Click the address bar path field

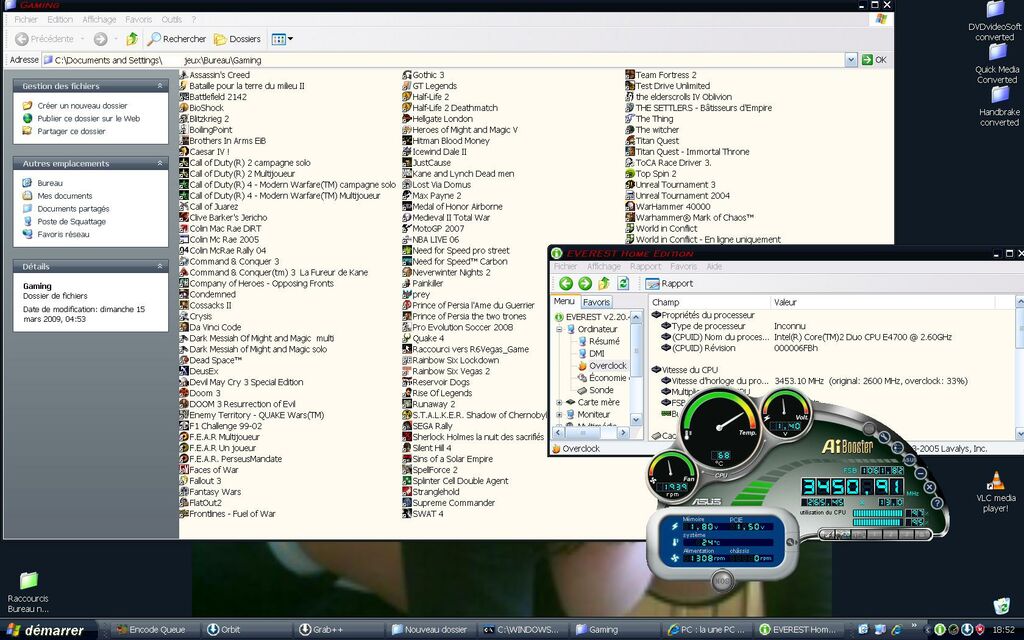tap(443, 60)
